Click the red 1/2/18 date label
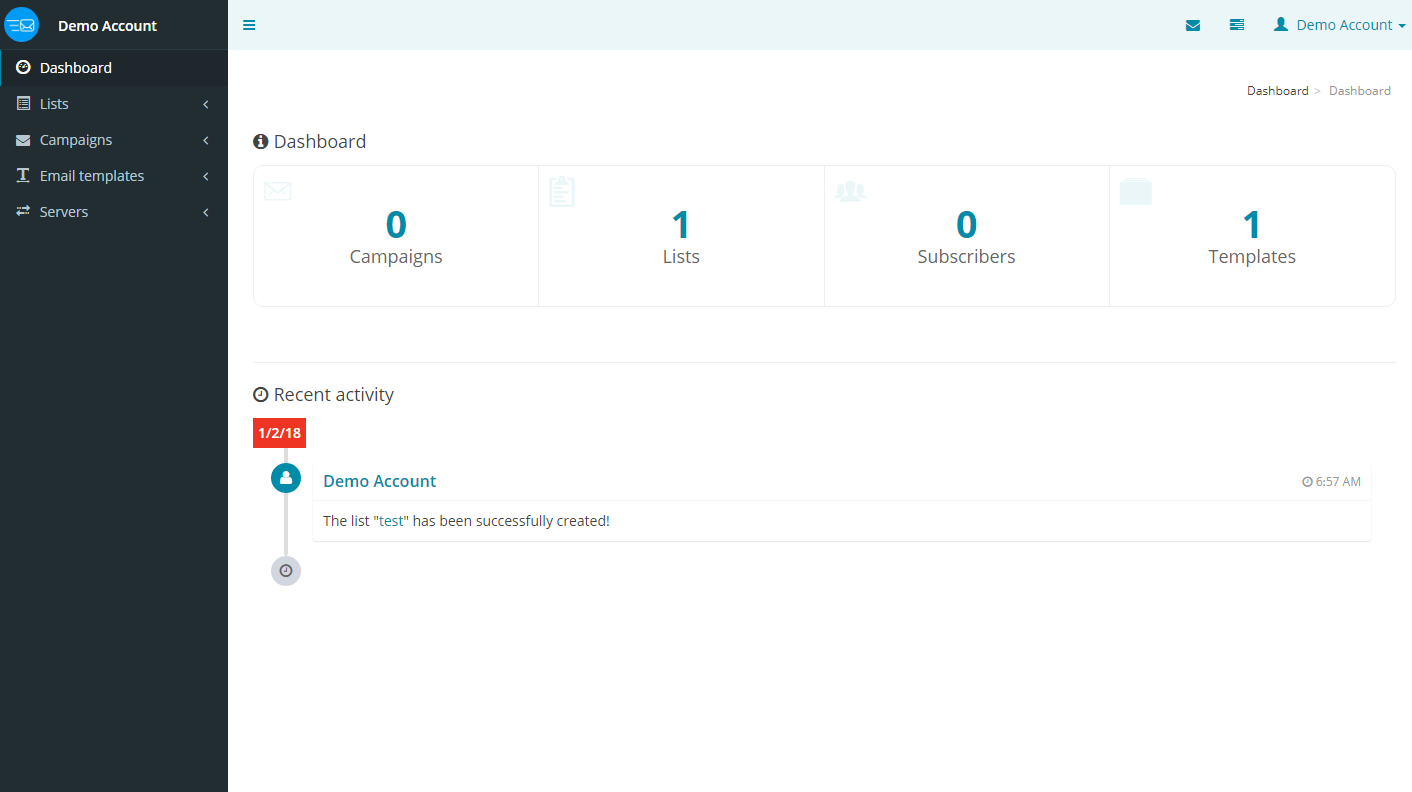1412x792 pixels. [279, 433]
